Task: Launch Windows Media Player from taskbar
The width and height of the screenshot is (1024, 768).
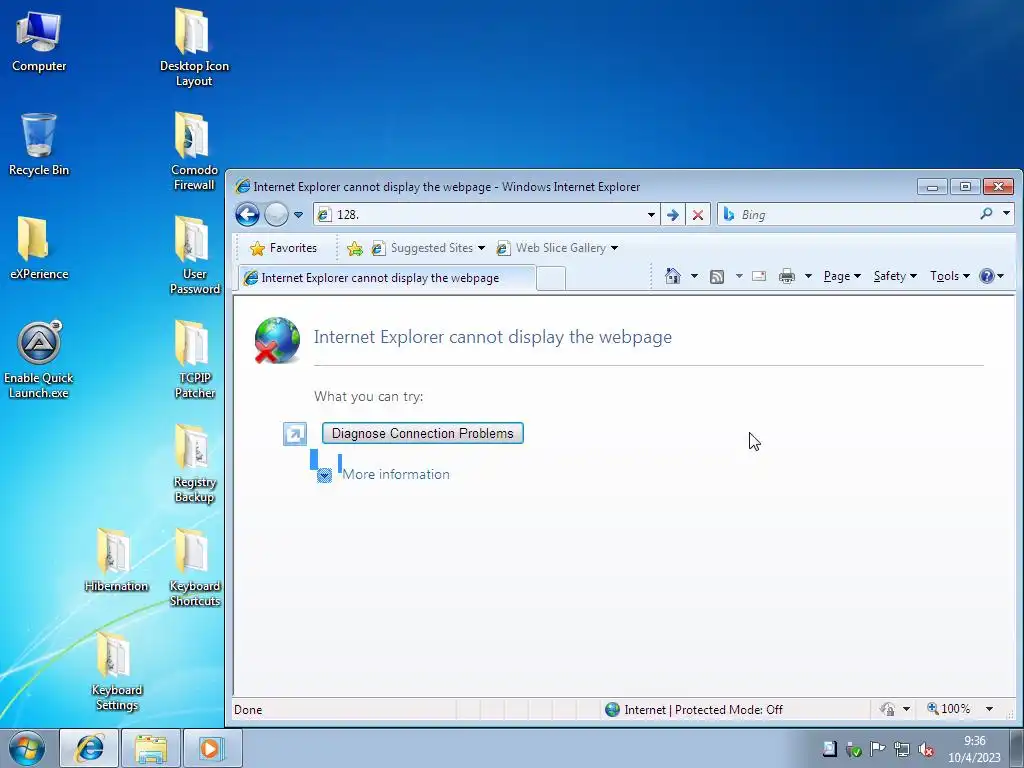Action: 212,748
